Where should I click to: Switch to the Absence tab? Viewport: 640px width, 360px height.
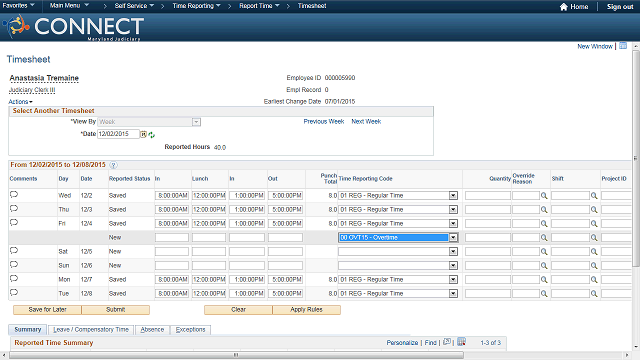coord(152,330)
